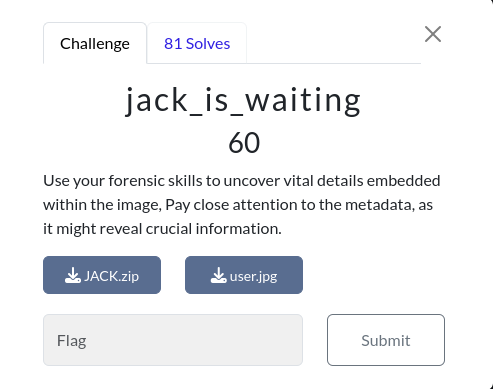Download the JACK.zip file

click(x=102, y=275)
